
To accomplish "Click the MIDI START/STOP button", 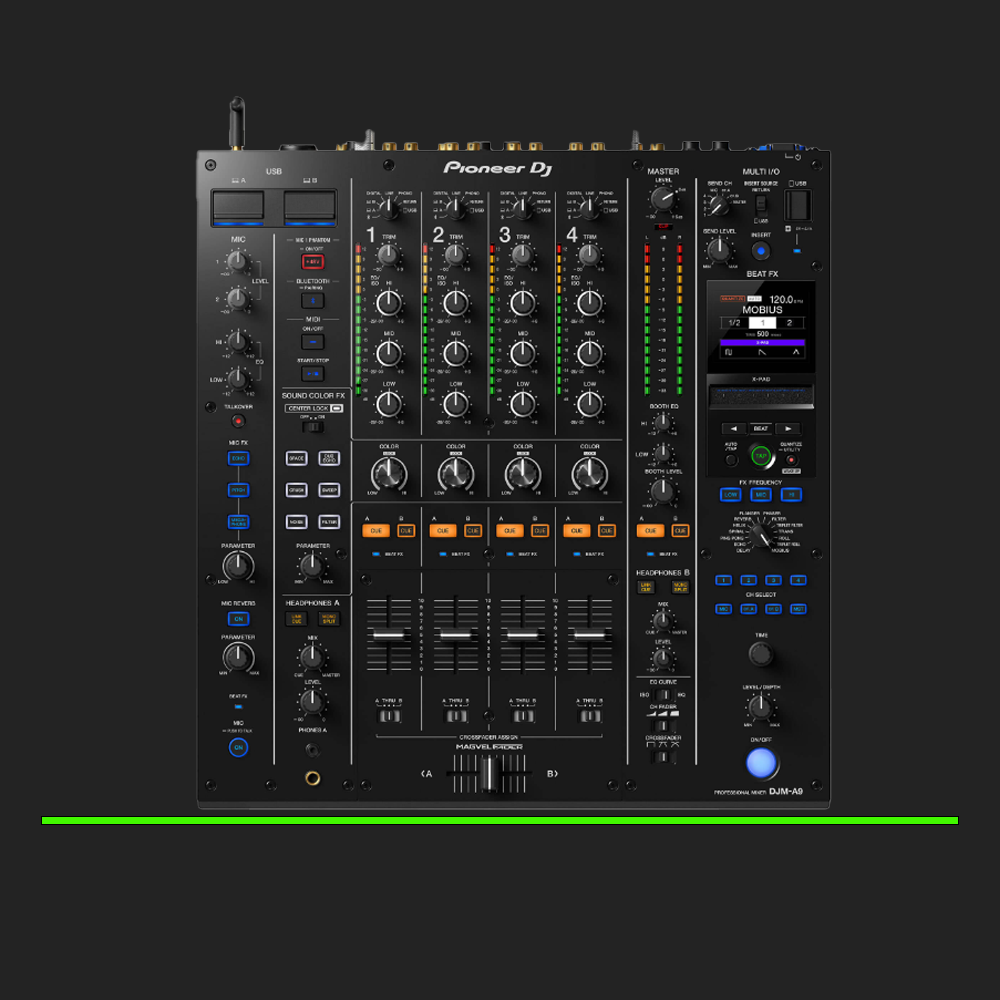I will (x=312, y=374).
